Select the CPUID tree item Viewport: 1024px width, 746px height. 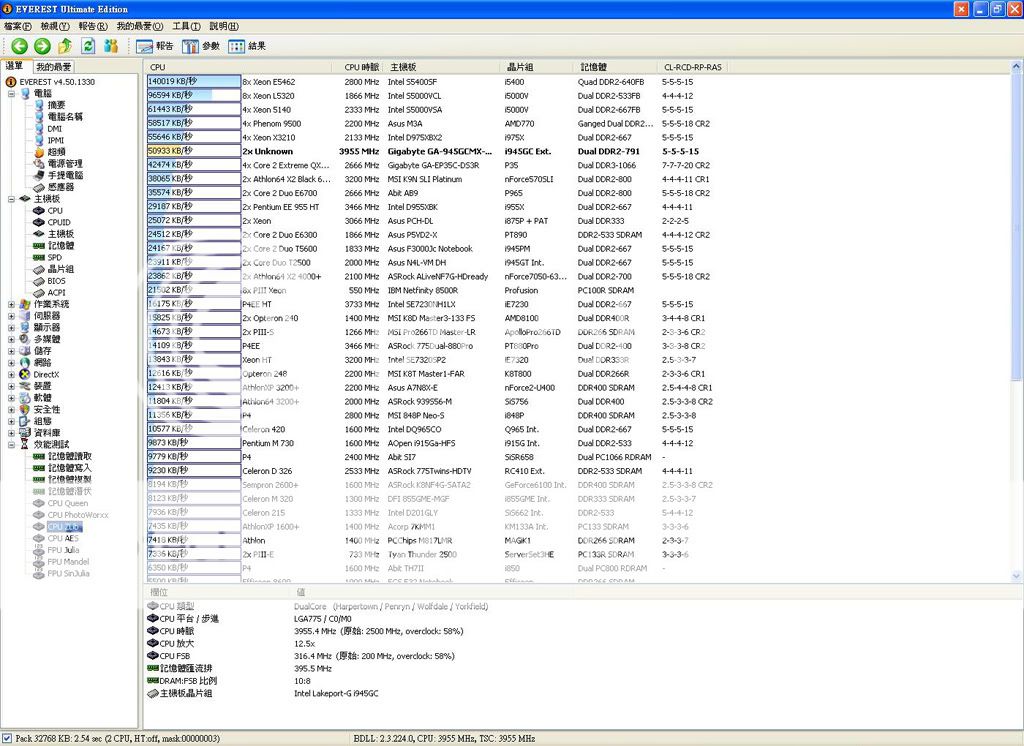(59, 222)
